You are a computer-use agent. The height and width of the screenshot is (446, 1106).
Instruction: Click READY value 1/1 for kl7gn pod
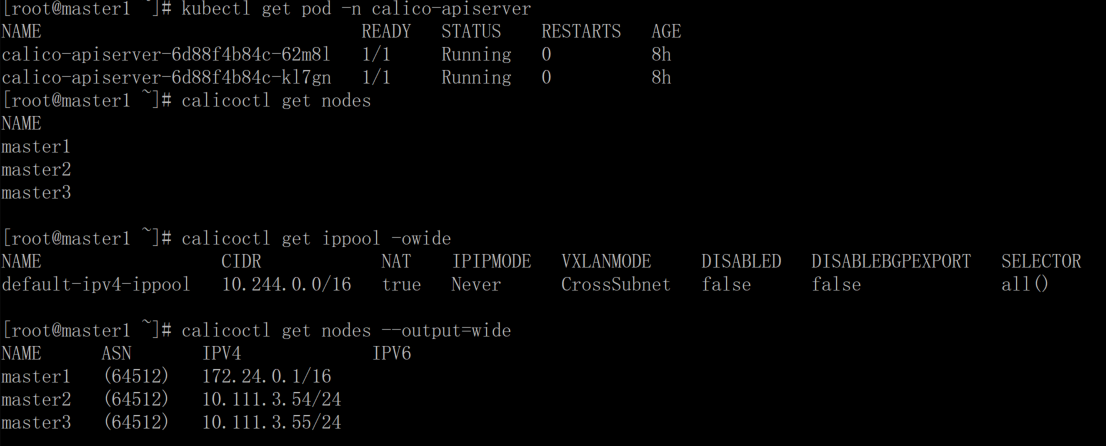coord(376,78)
